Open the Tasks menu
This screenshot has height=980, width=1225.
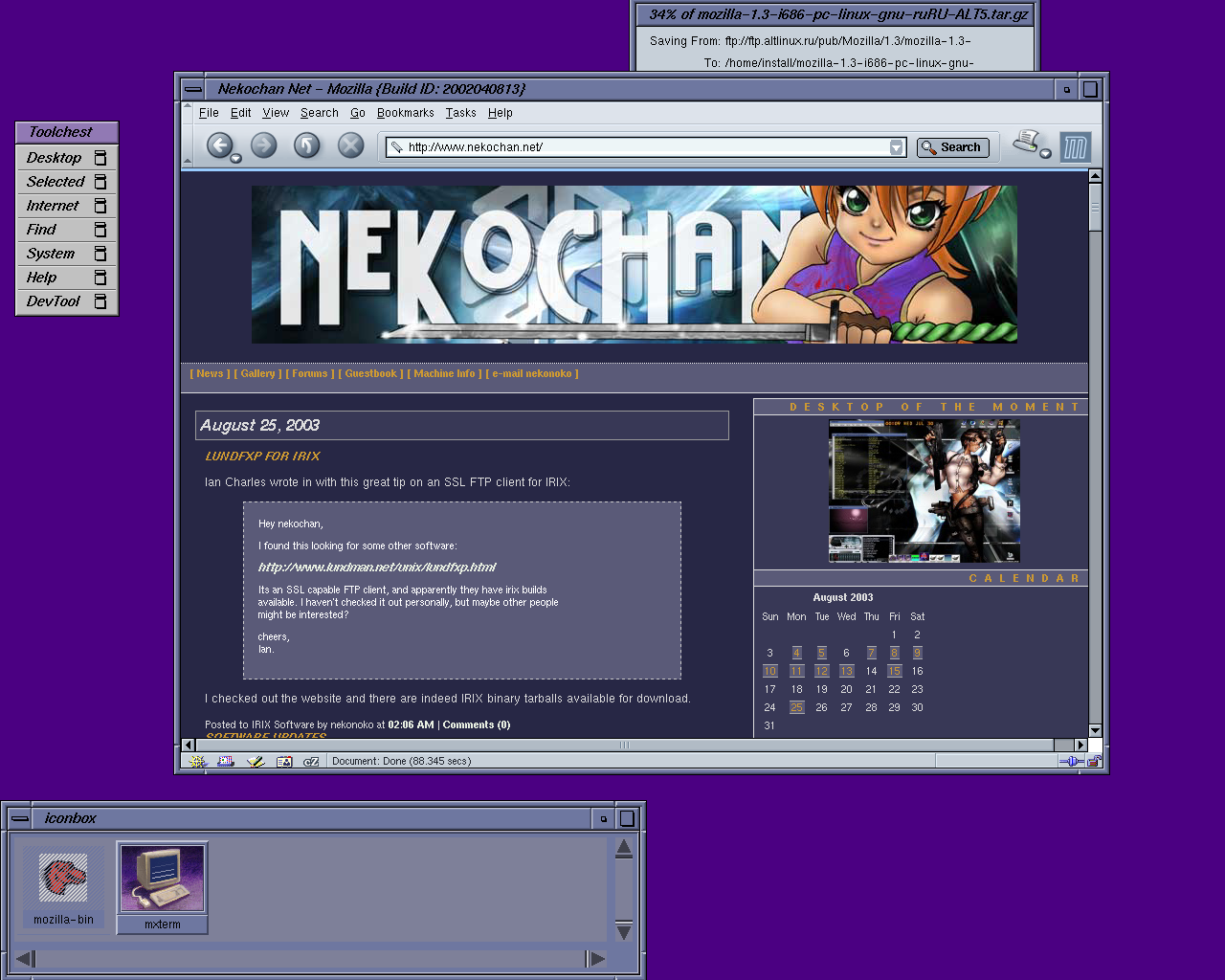point(460,113)
